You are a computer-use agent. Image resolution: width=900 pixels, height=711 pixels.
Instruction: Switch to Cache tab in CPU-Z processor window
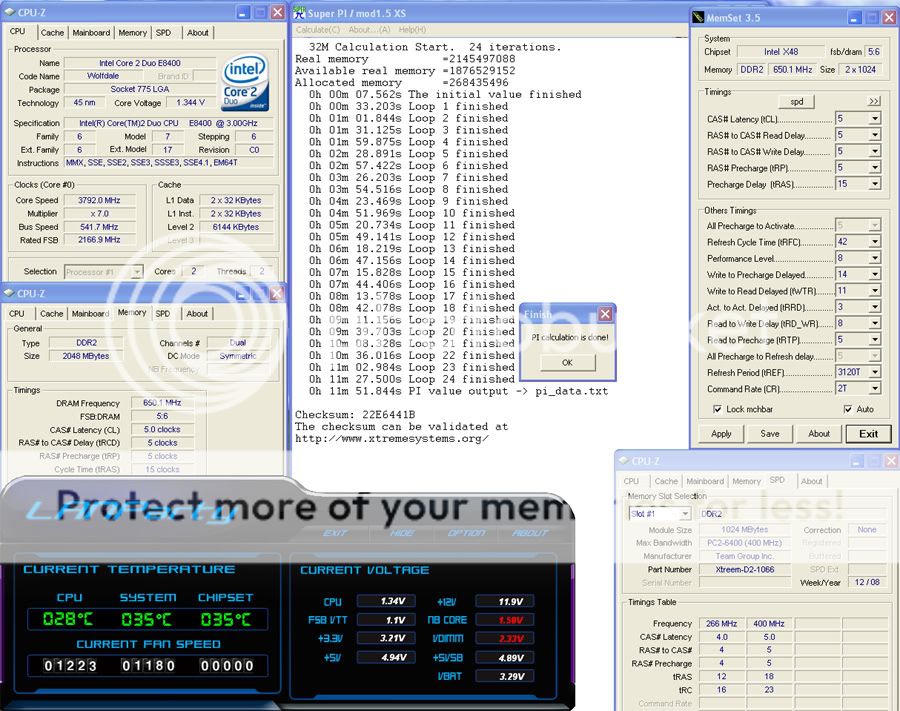[52, 33]
